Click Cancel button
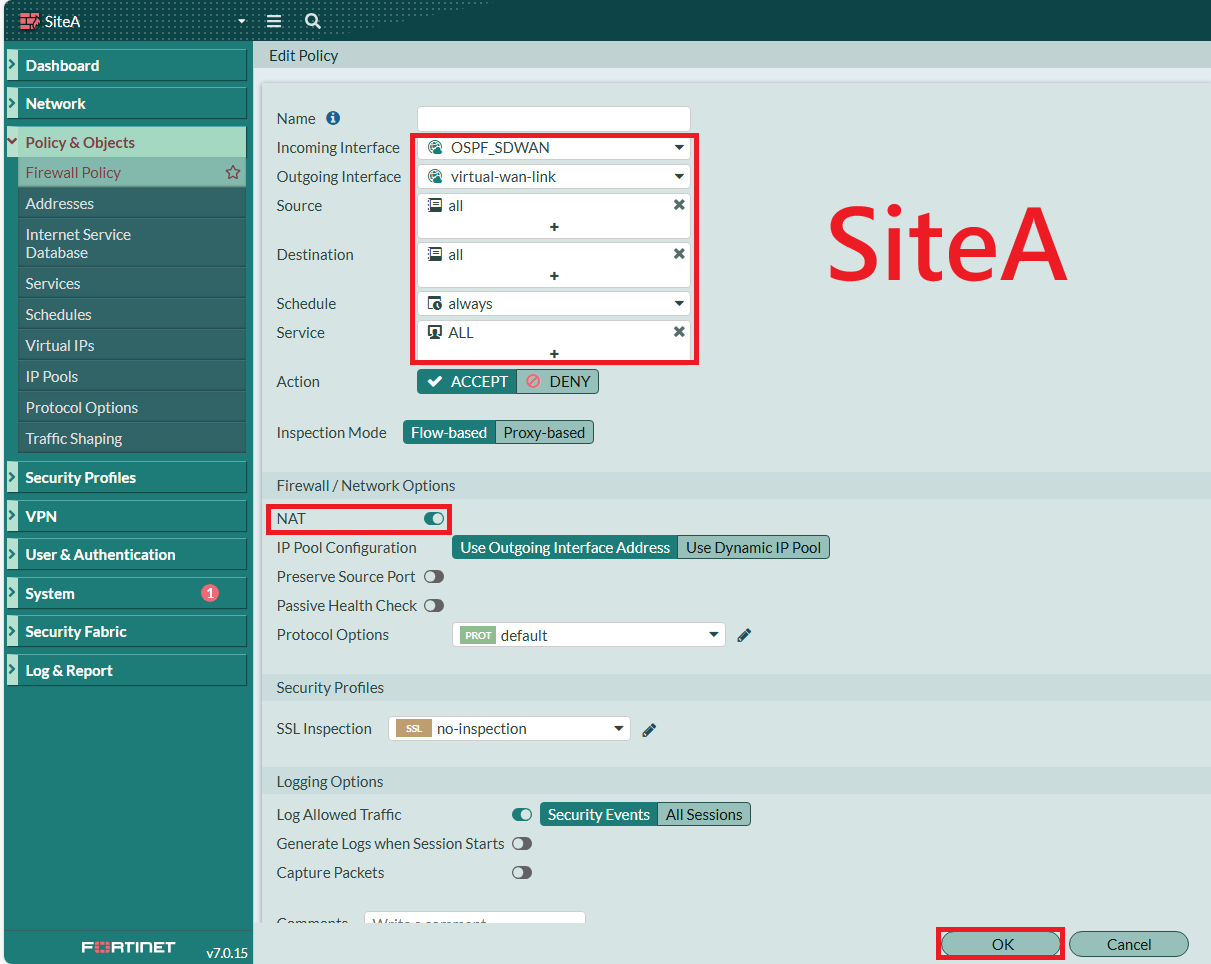This screenshot has height=964, width=1211. pyautogui.click(x=1129, y=944)
